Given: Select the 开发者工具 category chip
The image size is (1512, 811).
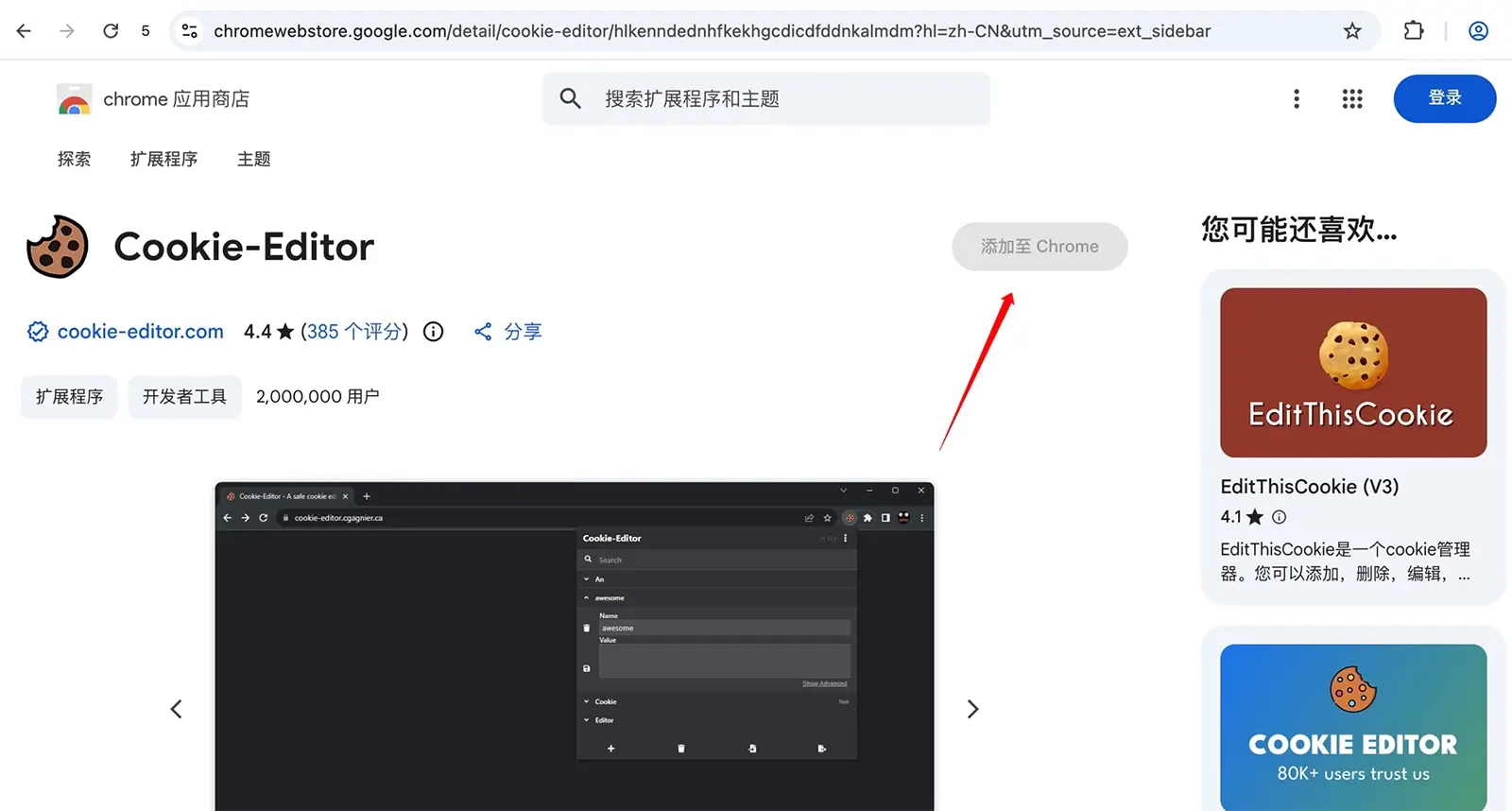Looking at the screenshot, I should (184, 397).
